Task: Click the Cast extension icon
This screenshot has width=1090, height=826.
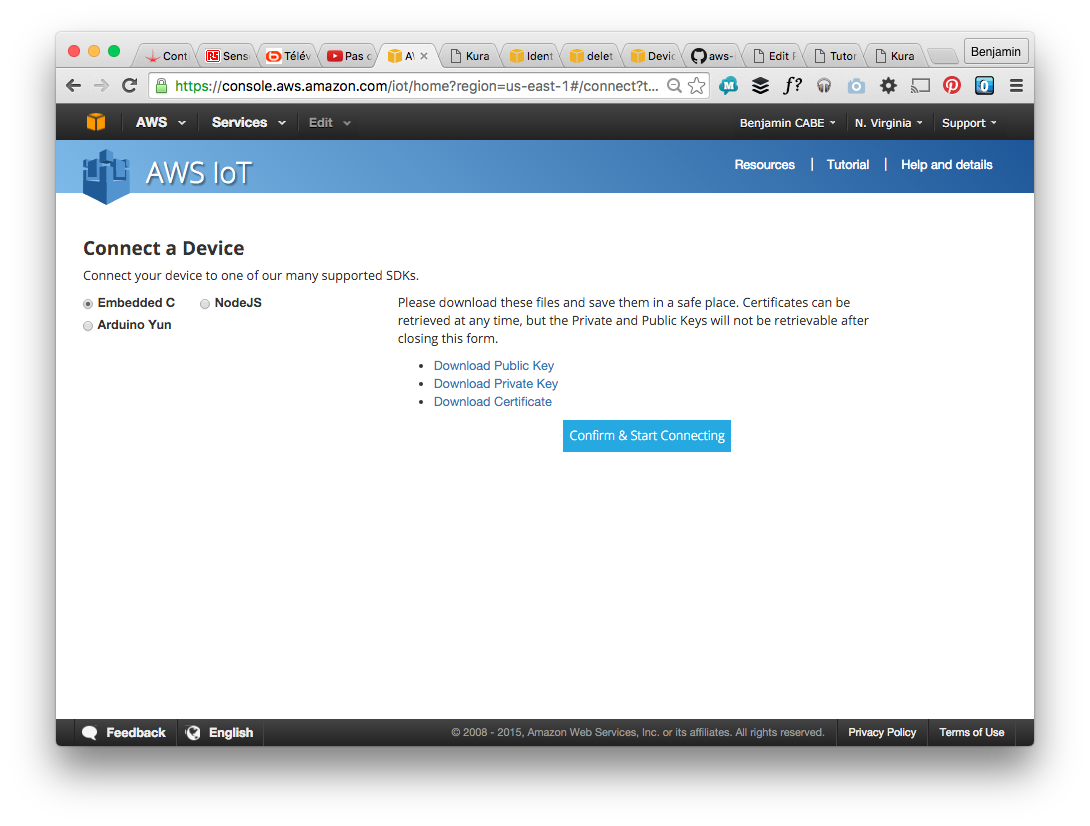Action: tap(920, 86)
